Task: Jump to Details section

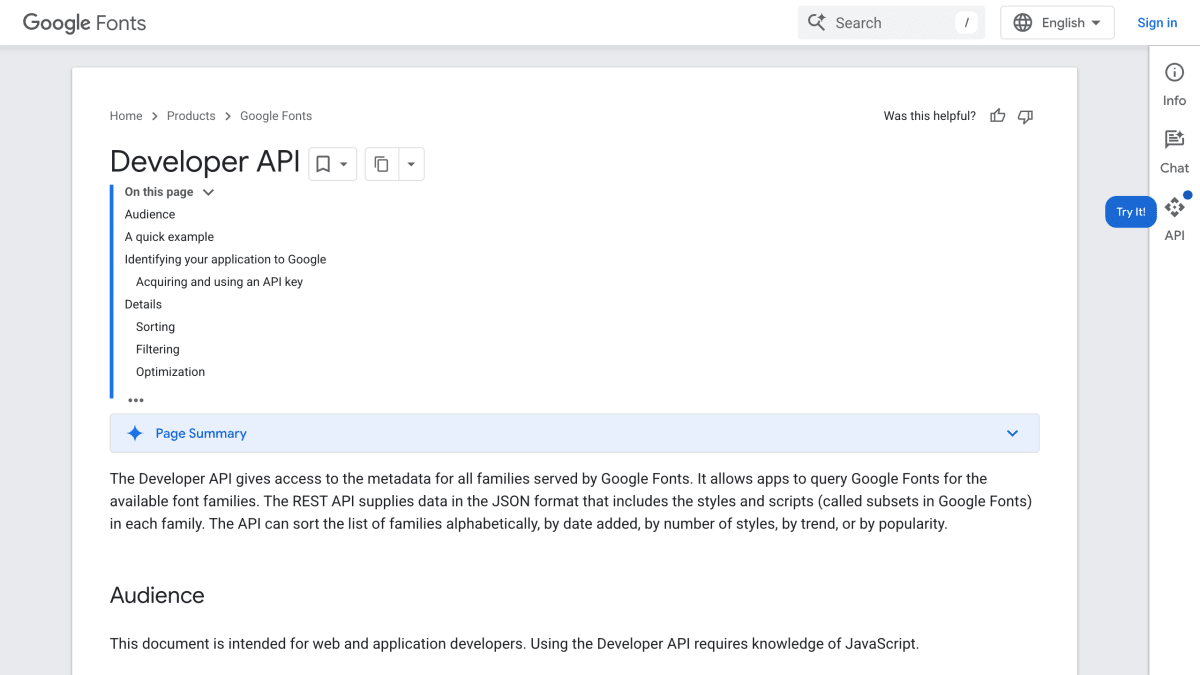Action: pos(143,304)
